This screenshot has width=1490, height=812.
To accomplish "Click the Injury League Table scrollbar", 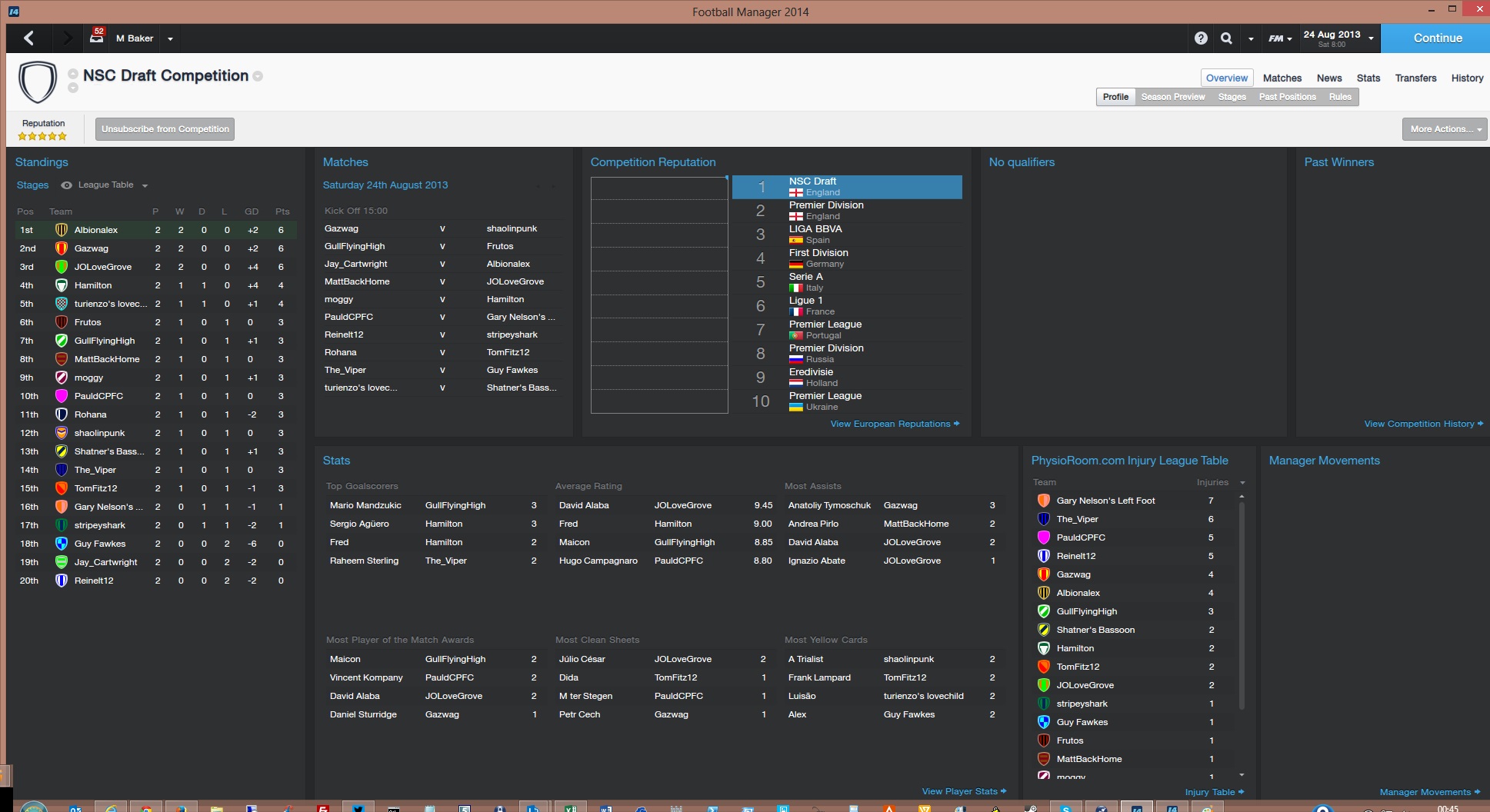I will [x=1242, y=606].
